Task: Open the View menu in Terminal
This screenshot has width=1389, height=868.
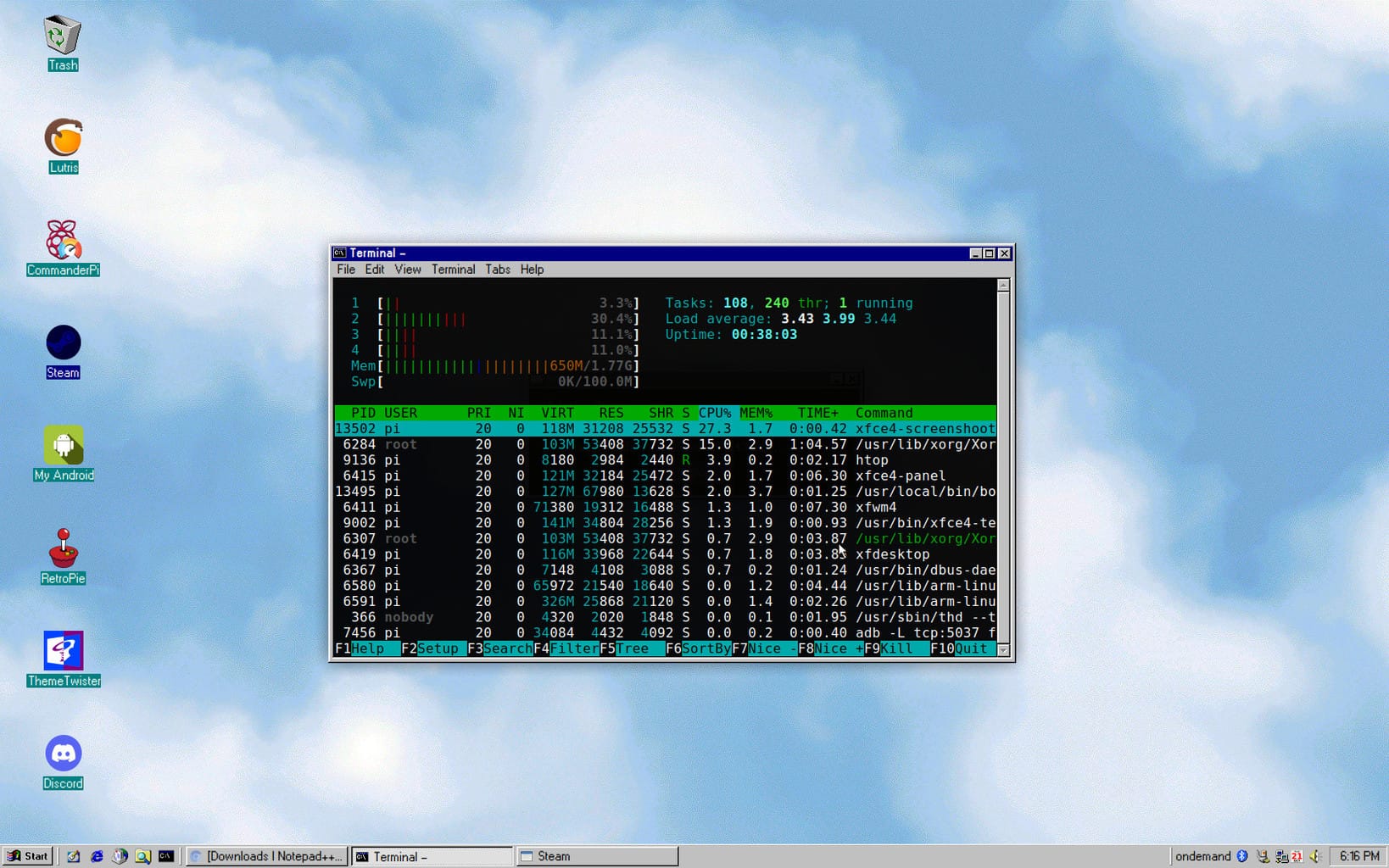Action: (407, 270)
